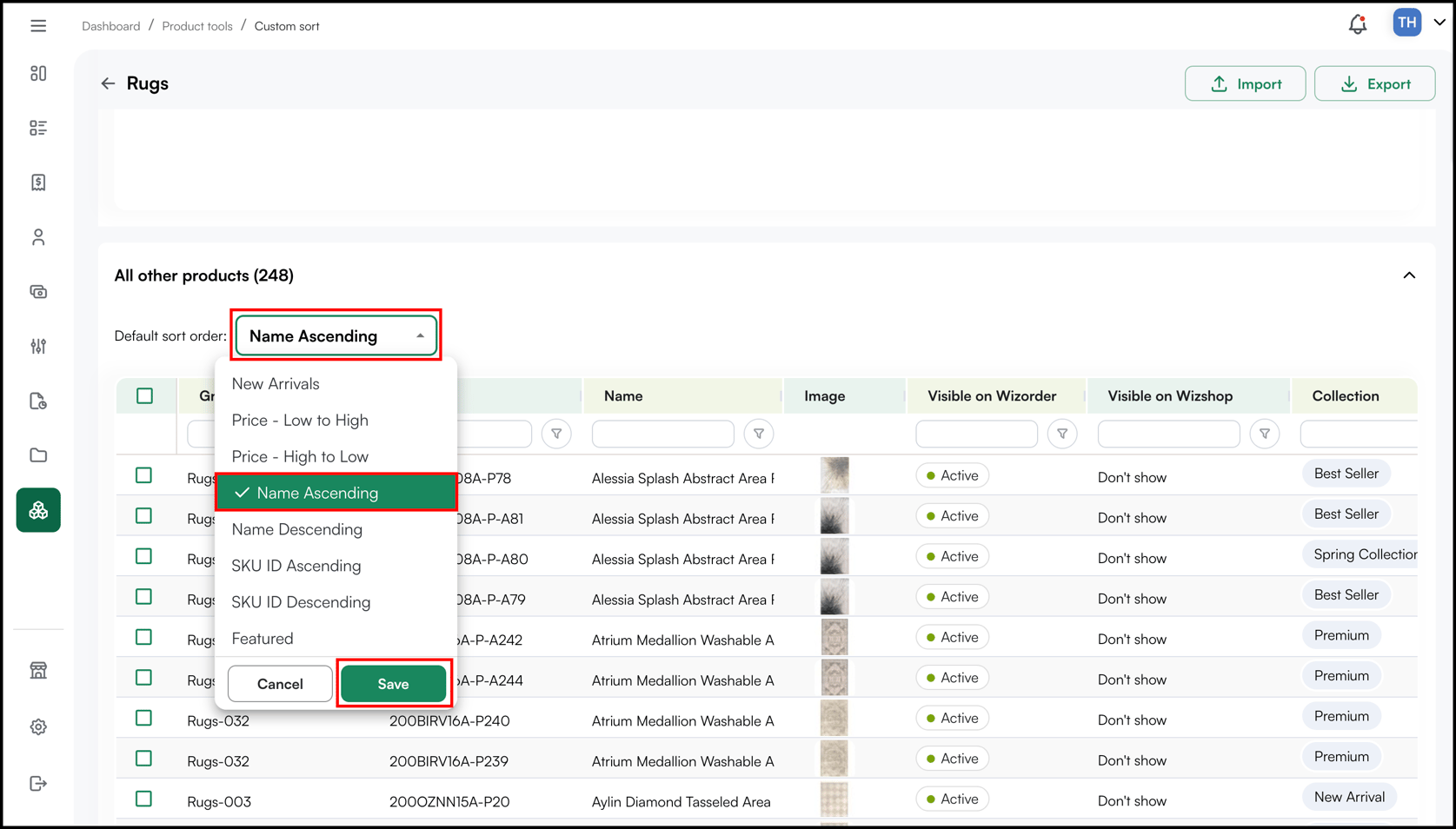Click the Export button

coord(1374,84)
